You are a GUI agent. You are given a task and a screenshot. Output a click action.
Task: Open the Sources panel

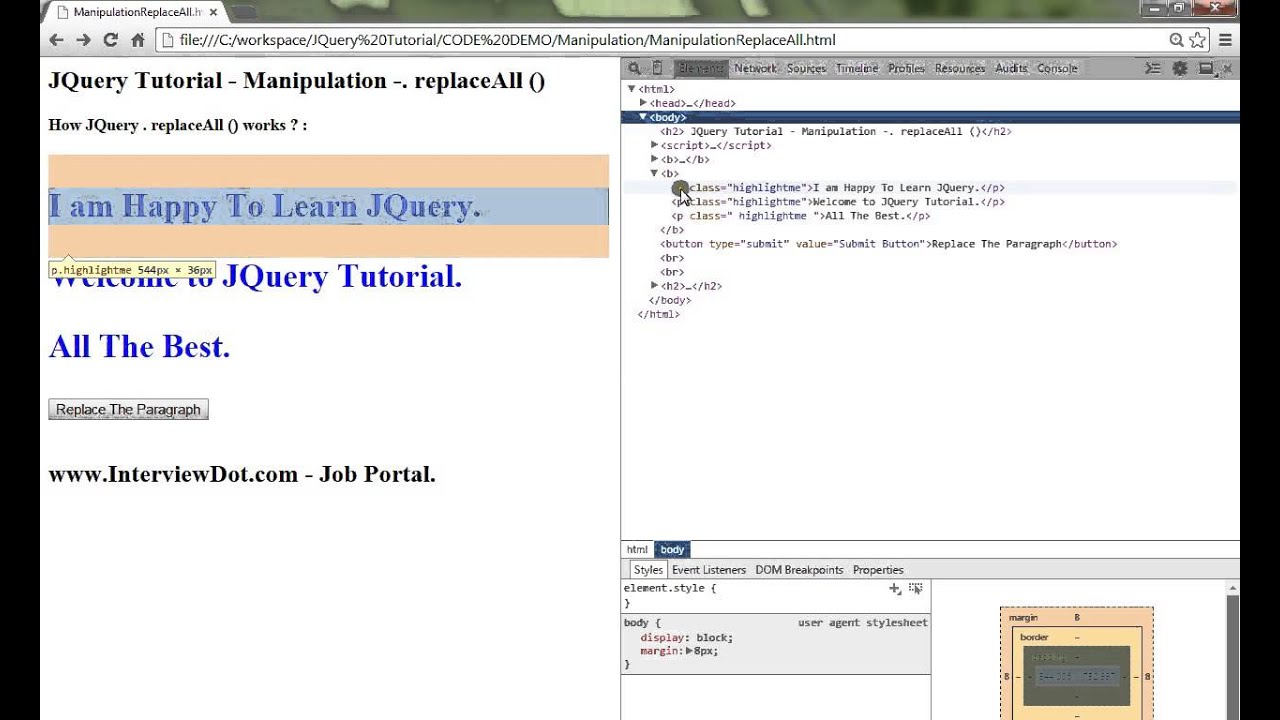click(806, 68)
